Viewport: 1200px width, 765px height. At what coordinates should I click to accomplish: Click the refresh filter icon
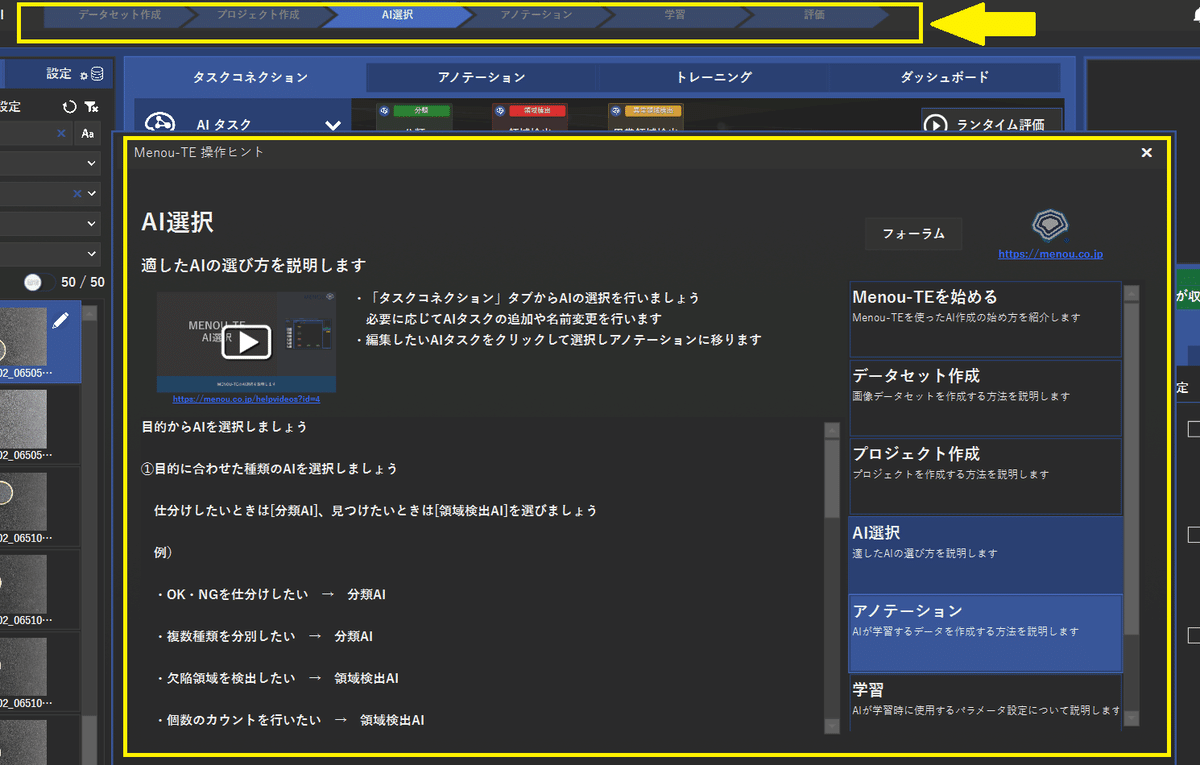(x=69, y=106)
